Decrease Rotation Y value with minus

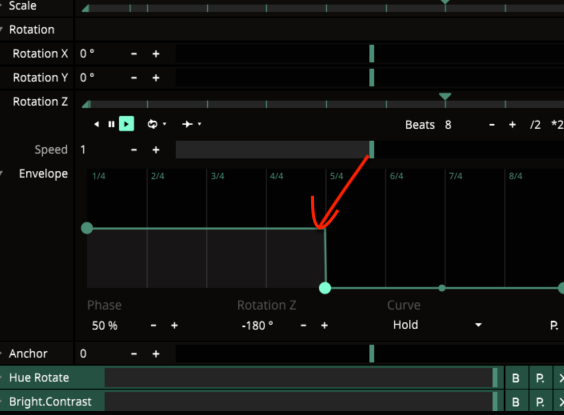[x=134, y=78]
